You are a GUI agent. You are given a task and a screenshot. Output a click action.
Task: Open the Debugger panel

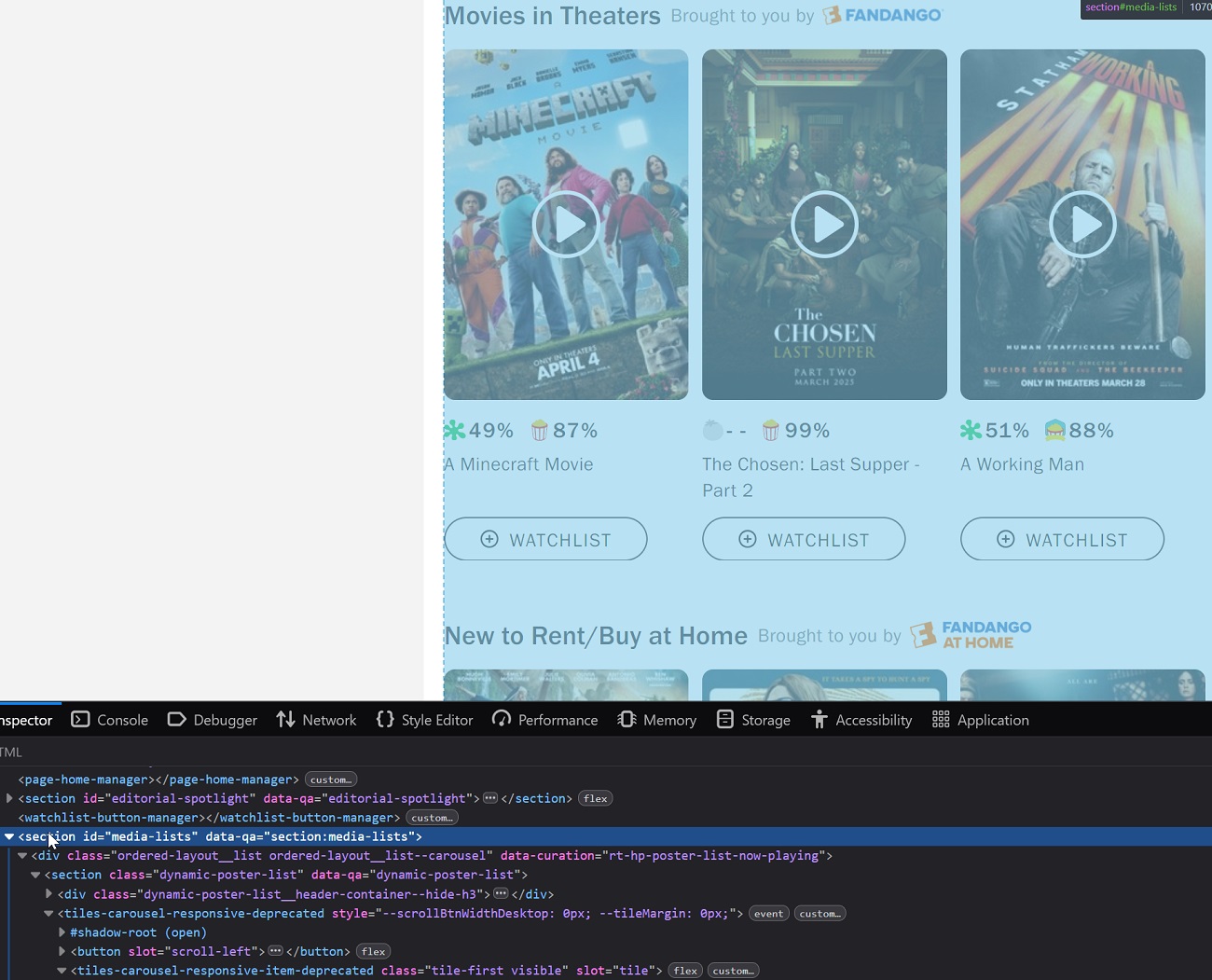[212, 719]
